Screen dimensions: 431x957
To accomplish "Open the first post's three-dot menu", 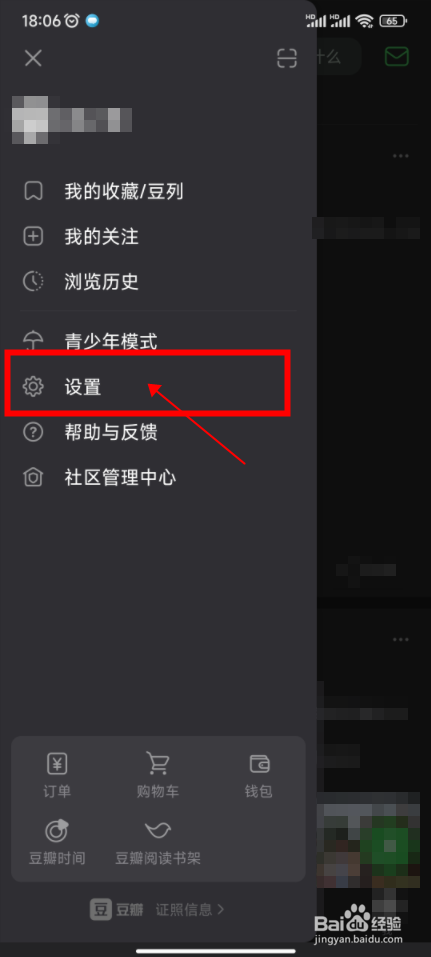I will click(x=400, y=156).
